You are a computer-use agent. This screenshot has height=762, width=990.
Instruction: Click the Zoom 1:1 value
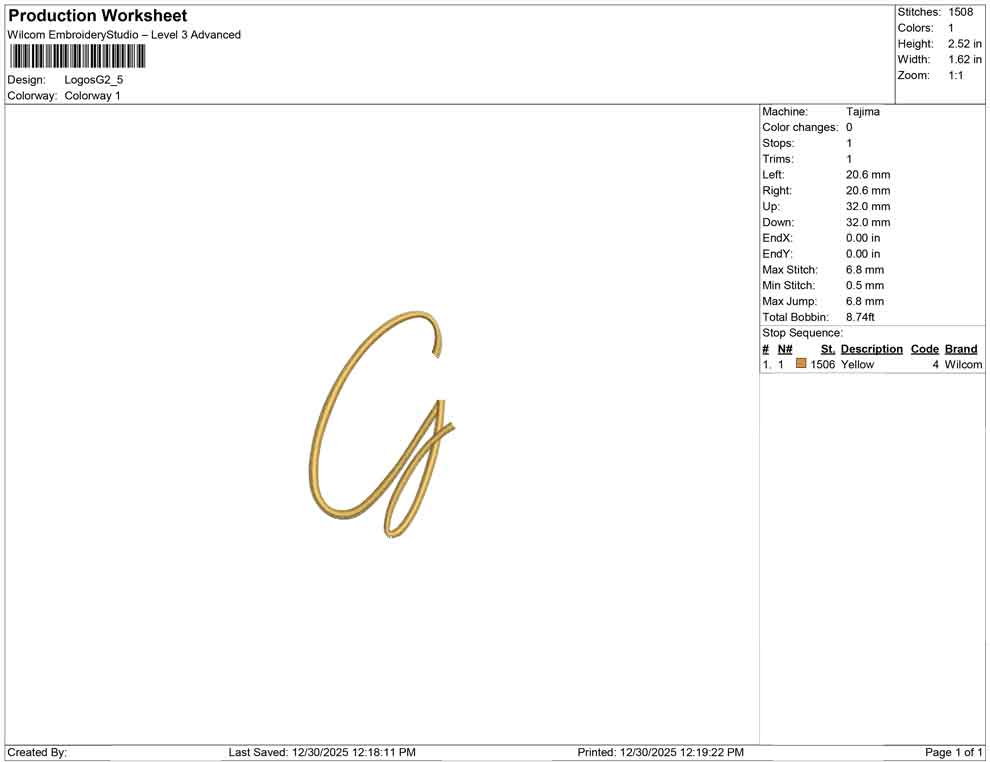[x=957, y=75]
